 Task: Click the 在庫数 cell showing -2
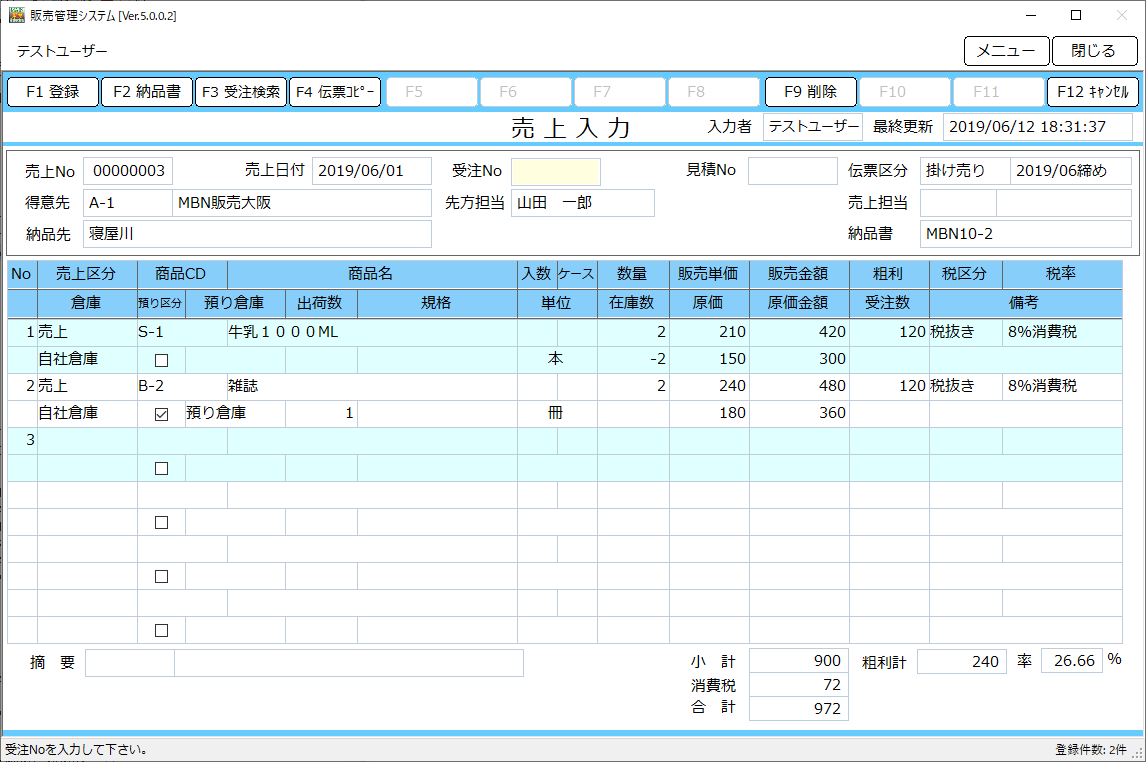(x=633, y=359)
